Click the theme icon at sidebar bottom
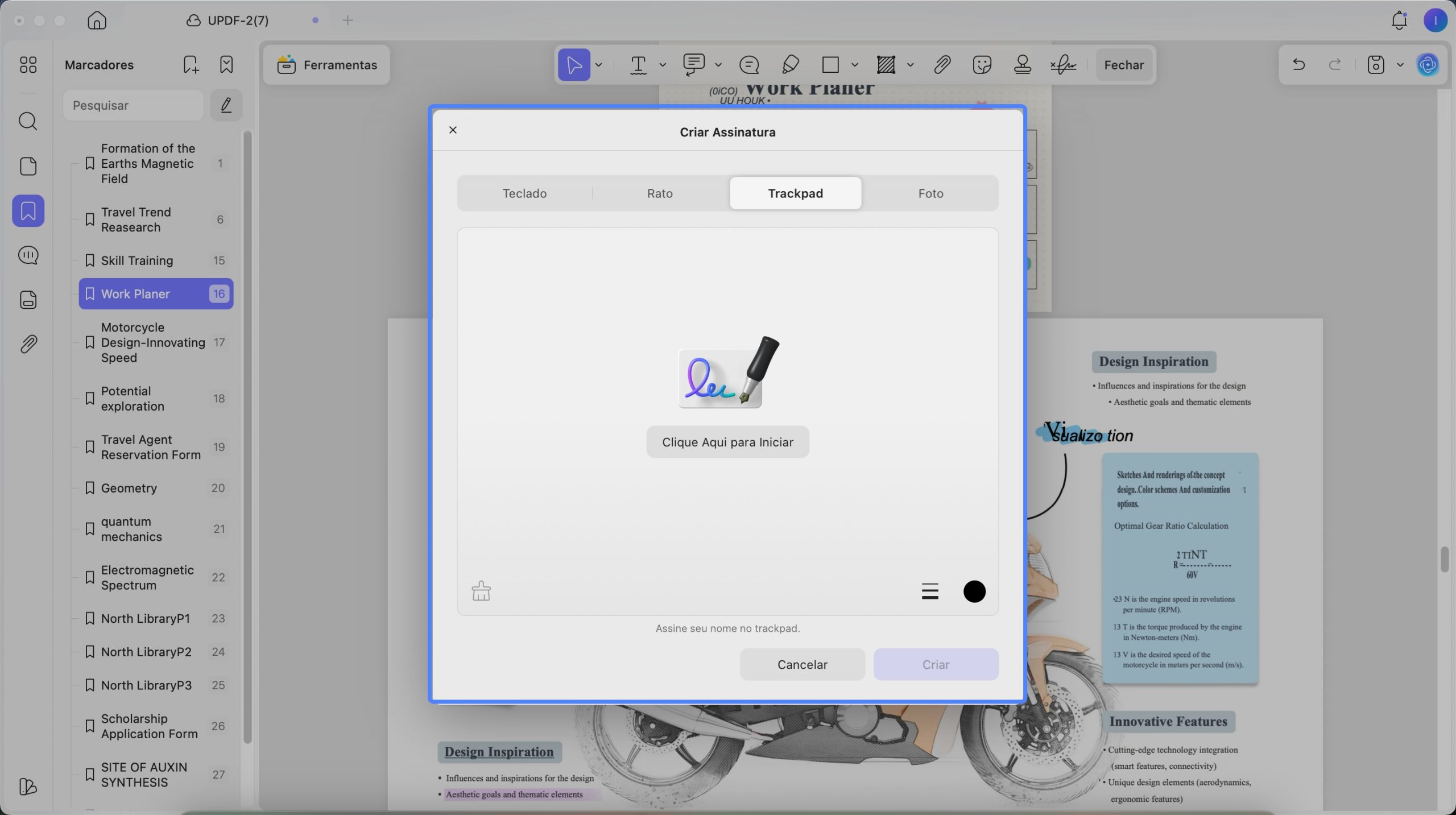This screenshot has width=1456, height=815. (28, 787)
